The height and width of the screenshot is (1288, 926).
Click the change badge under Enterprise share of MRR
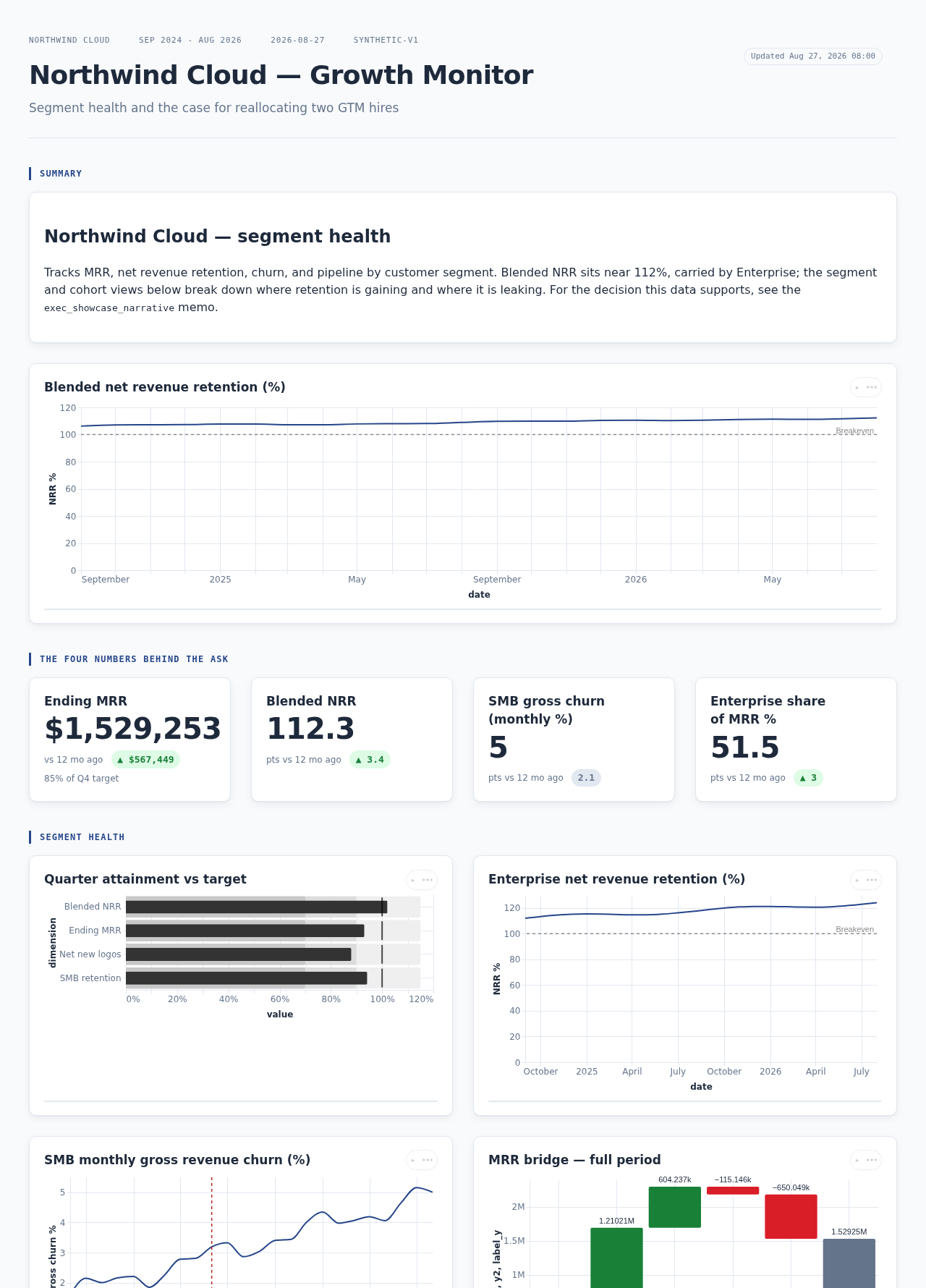(x=808, y=778)
